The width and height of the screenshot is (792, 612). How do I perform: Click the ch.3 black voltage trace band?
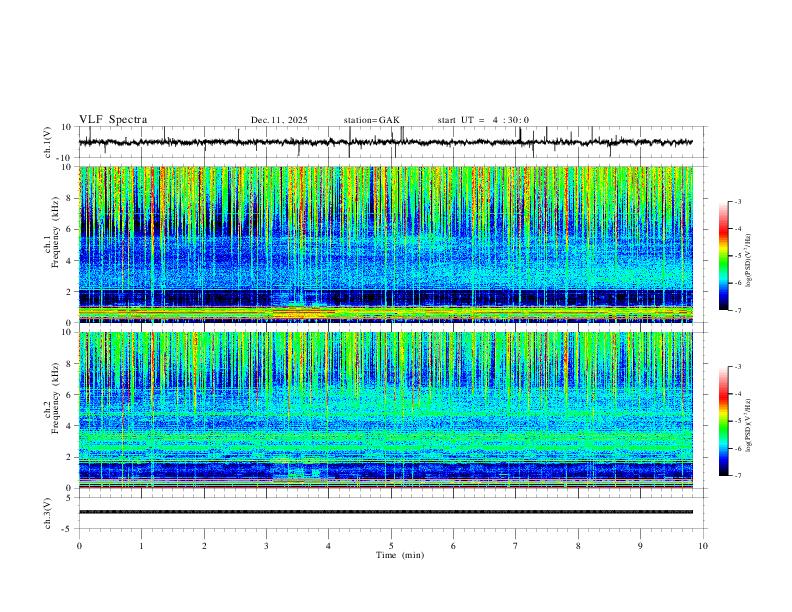tap(385, 512)
